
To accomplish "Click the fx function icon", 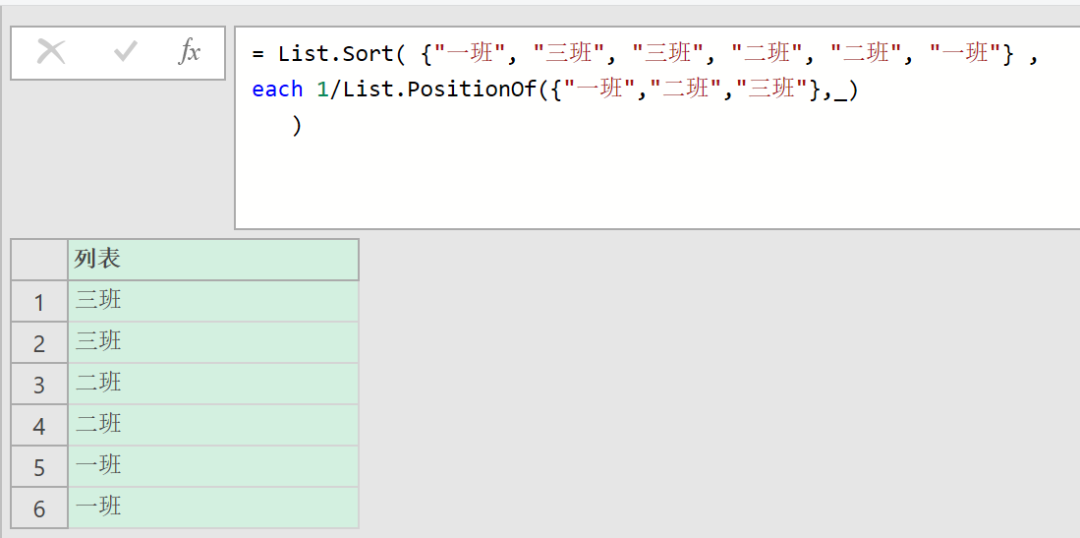I will (189, 52).
